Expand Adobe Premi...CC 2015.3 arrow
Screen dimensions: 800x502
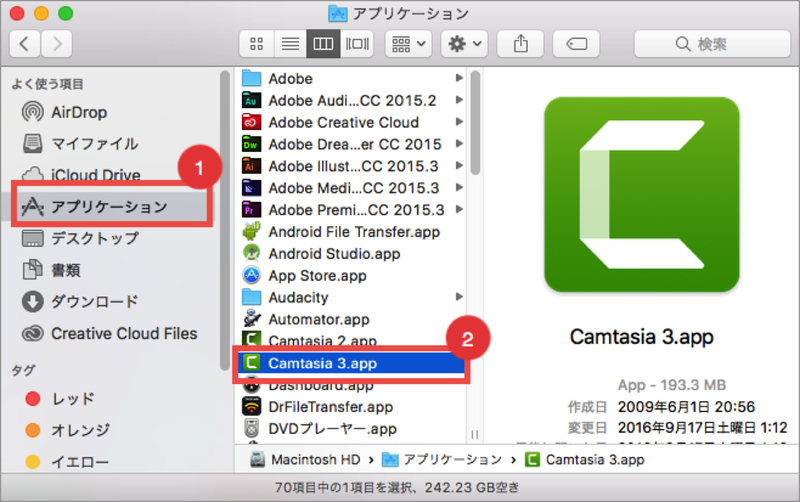(x=459, y=210)
